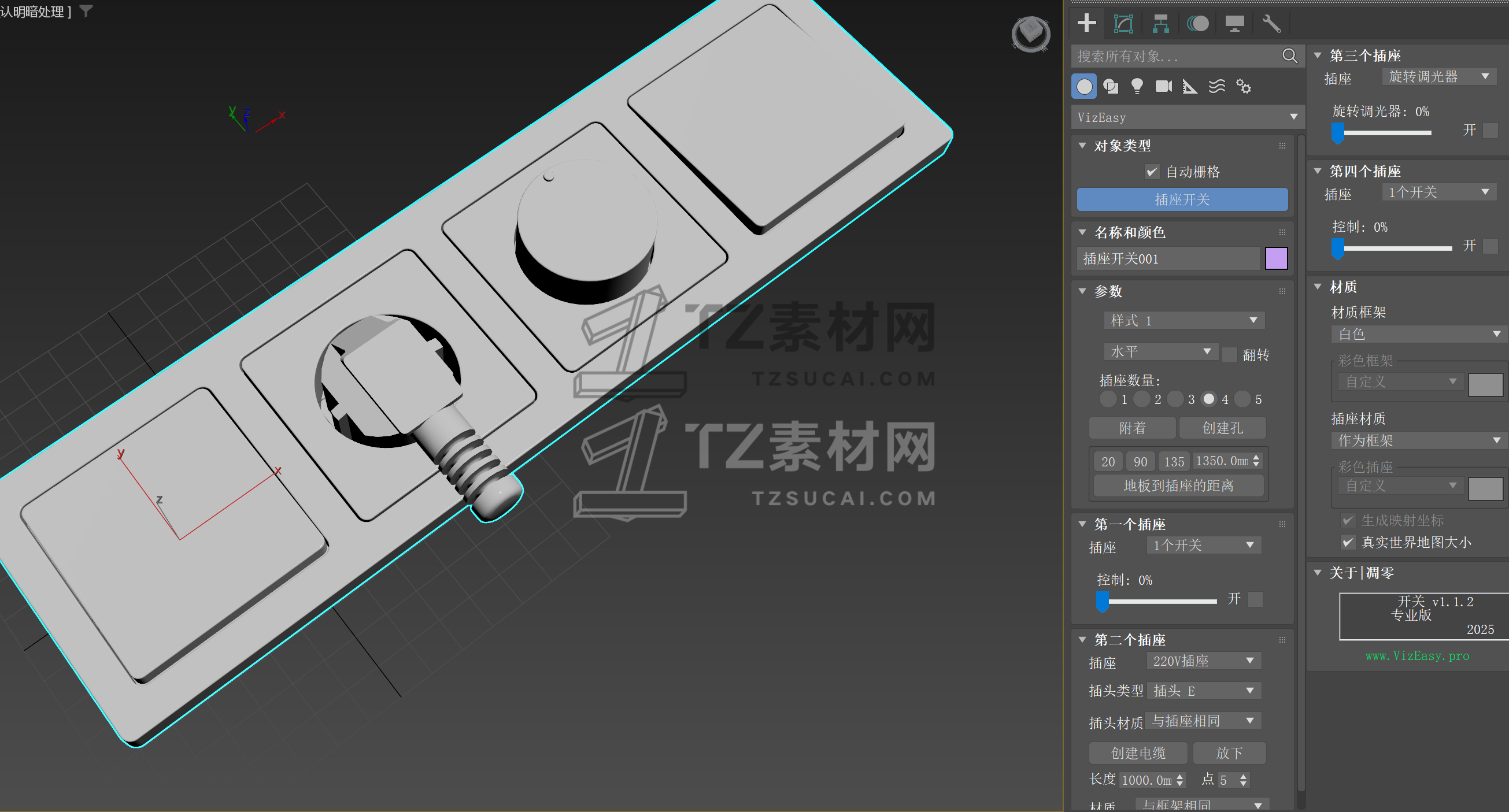Open the Modify panel tab

[x=1123, y=24]
